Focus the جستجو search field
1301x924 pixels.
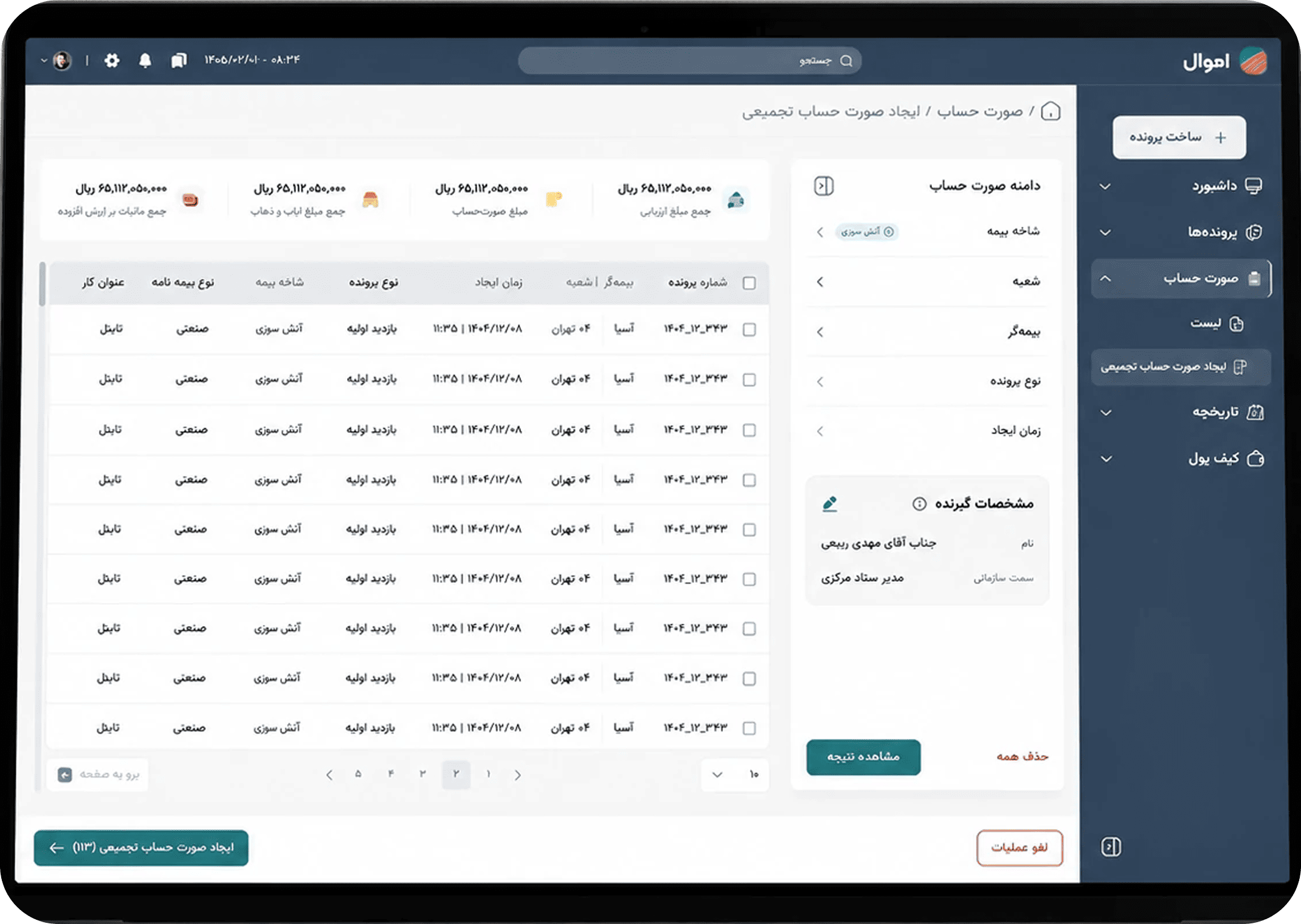[690, 61]
